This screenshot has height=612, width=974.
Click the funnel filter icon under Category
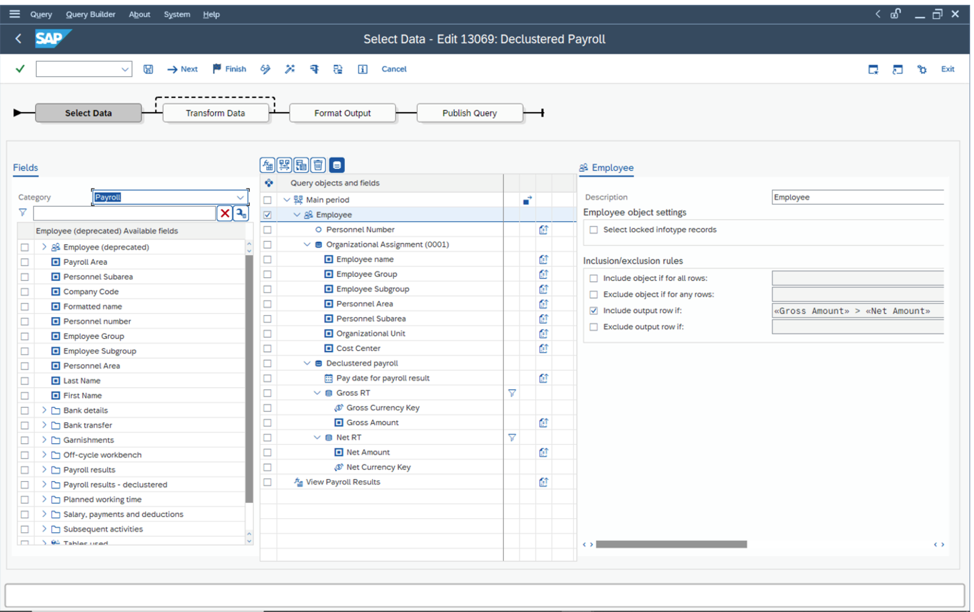tap(22, 213)
